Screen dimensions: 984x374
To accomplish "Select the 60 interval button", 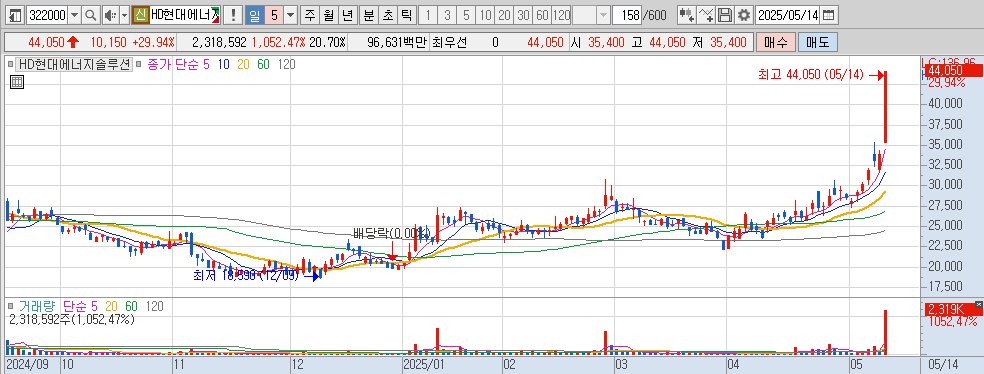I will pos(542,14).
